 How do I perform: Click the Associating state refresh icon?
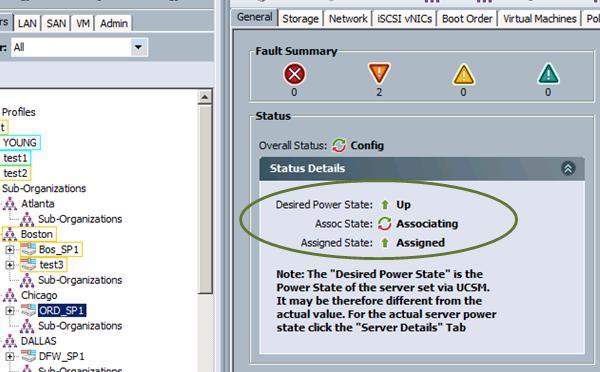pyautogui.click(x=385, y=224)
